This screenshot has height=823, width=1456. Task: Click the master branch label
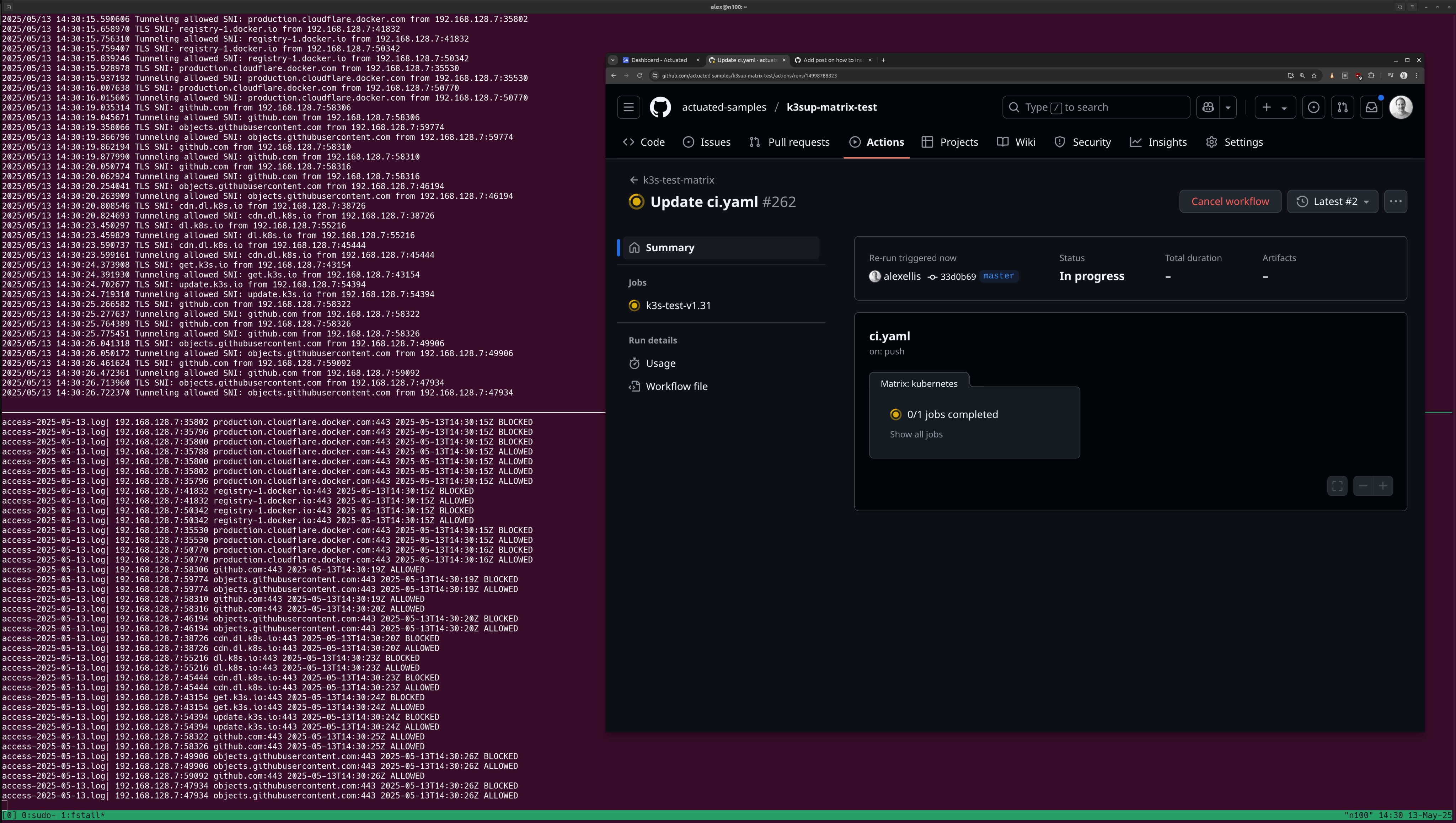[998, 276]
